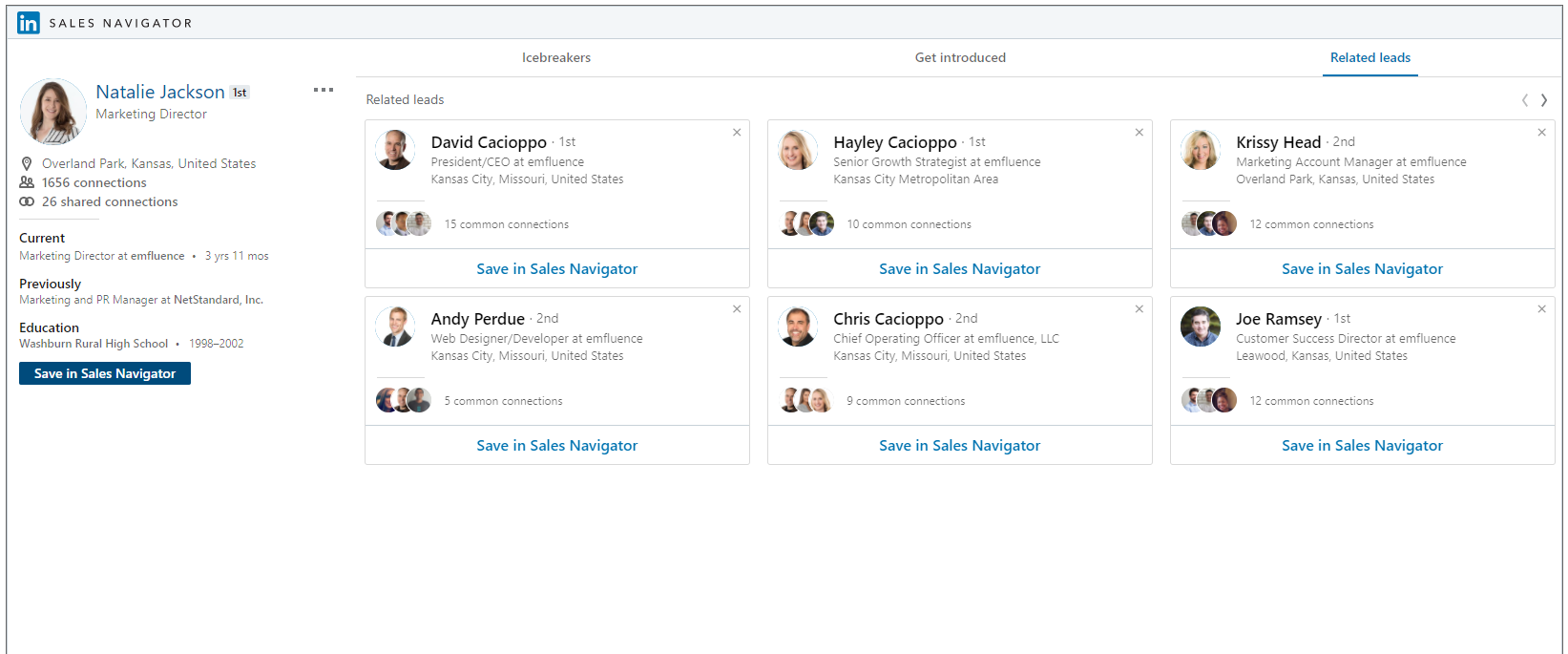Screen dimensions: 1568x654
Task: Open Natalie Jackson name link
Action: click(160, 92)
